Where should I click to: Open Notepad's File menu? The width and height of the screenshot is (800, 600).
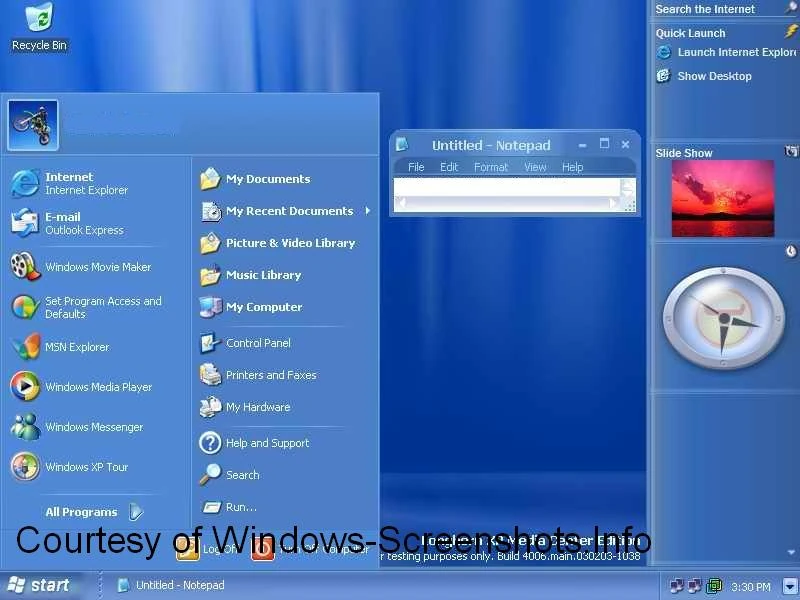[x=416, y=167]
